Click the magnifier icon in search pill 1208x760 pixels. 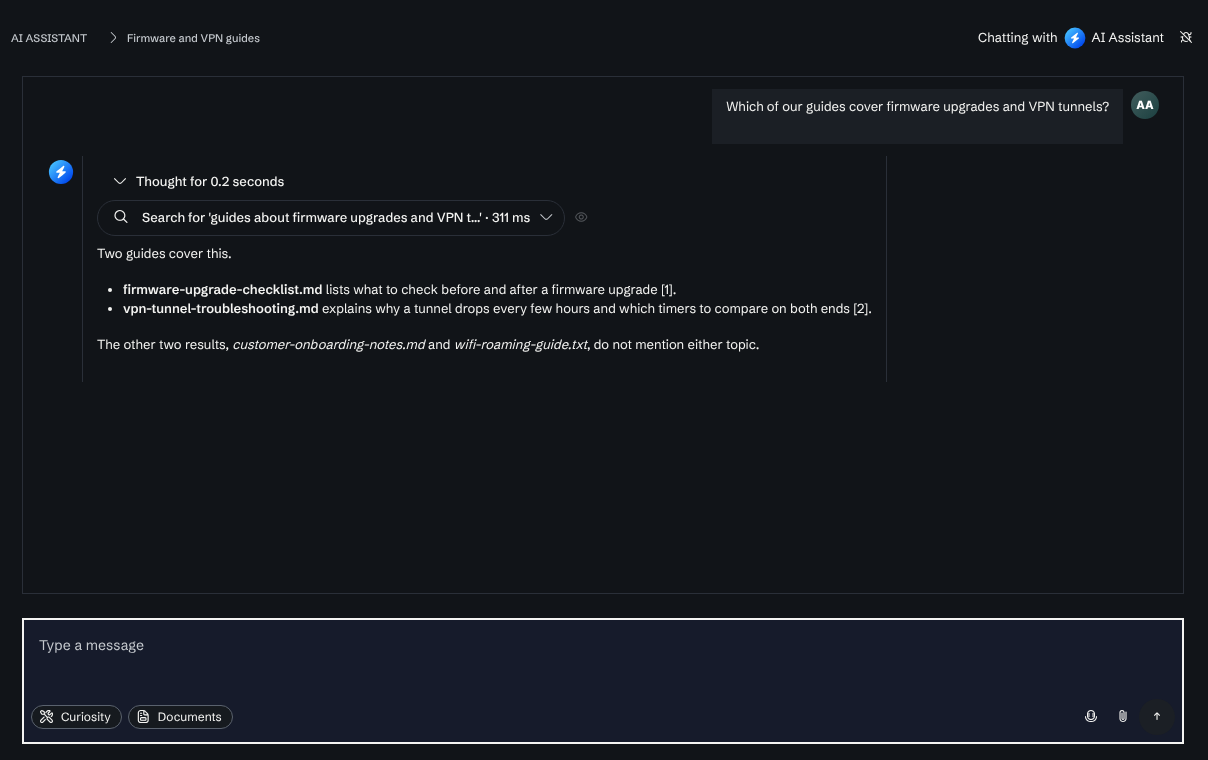[x=121, y=217]
